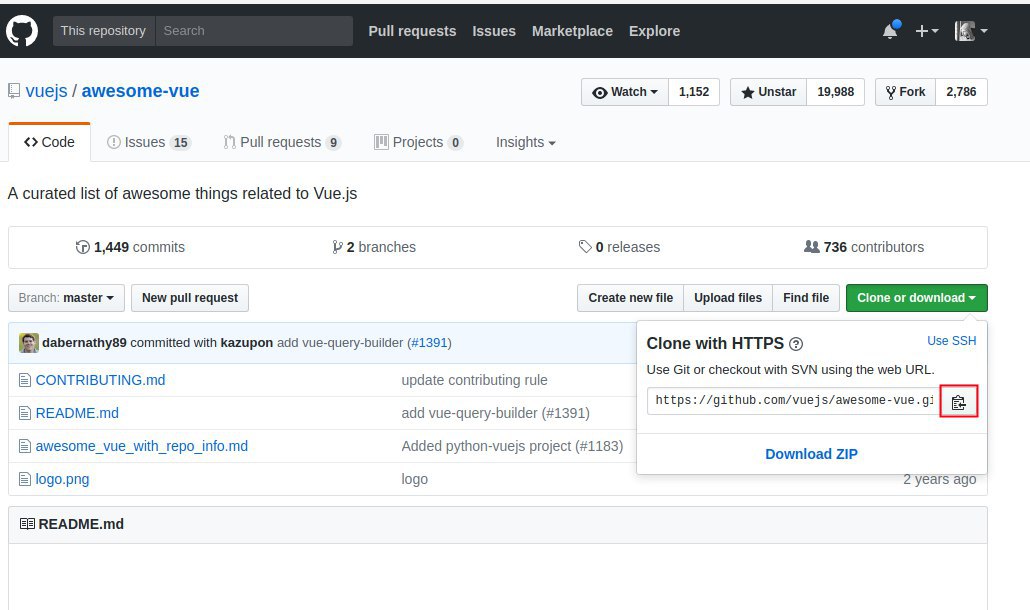Copy clone URL to clipboard

pyautogui.click(x=959, y=402)
